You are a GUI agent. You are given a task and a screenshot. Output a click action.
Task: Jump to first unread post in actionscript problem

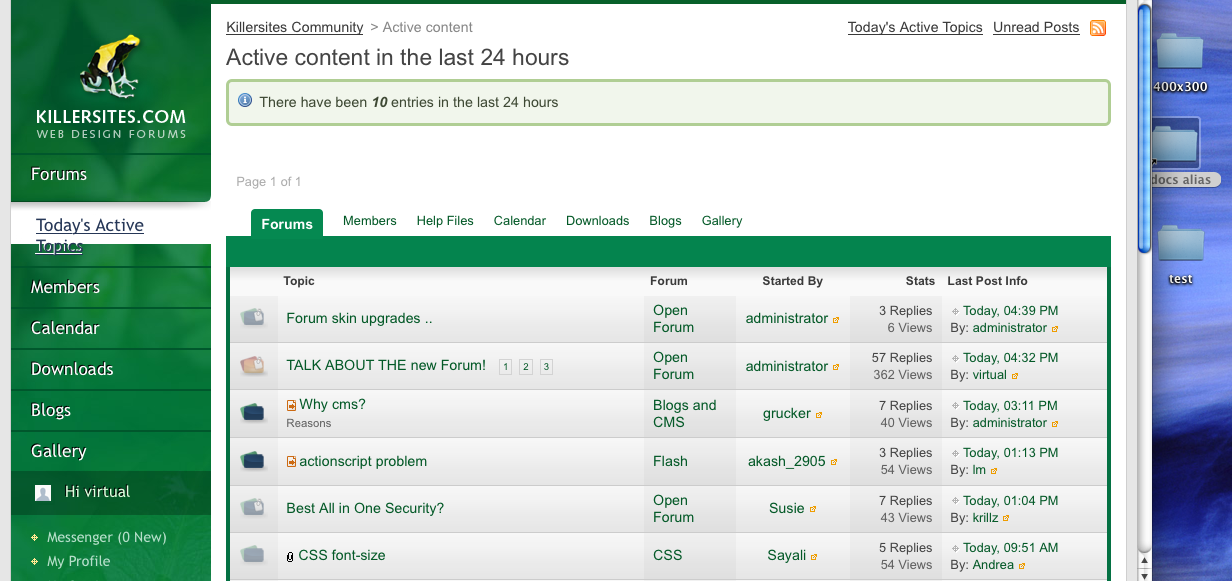[x=291, y=462]
